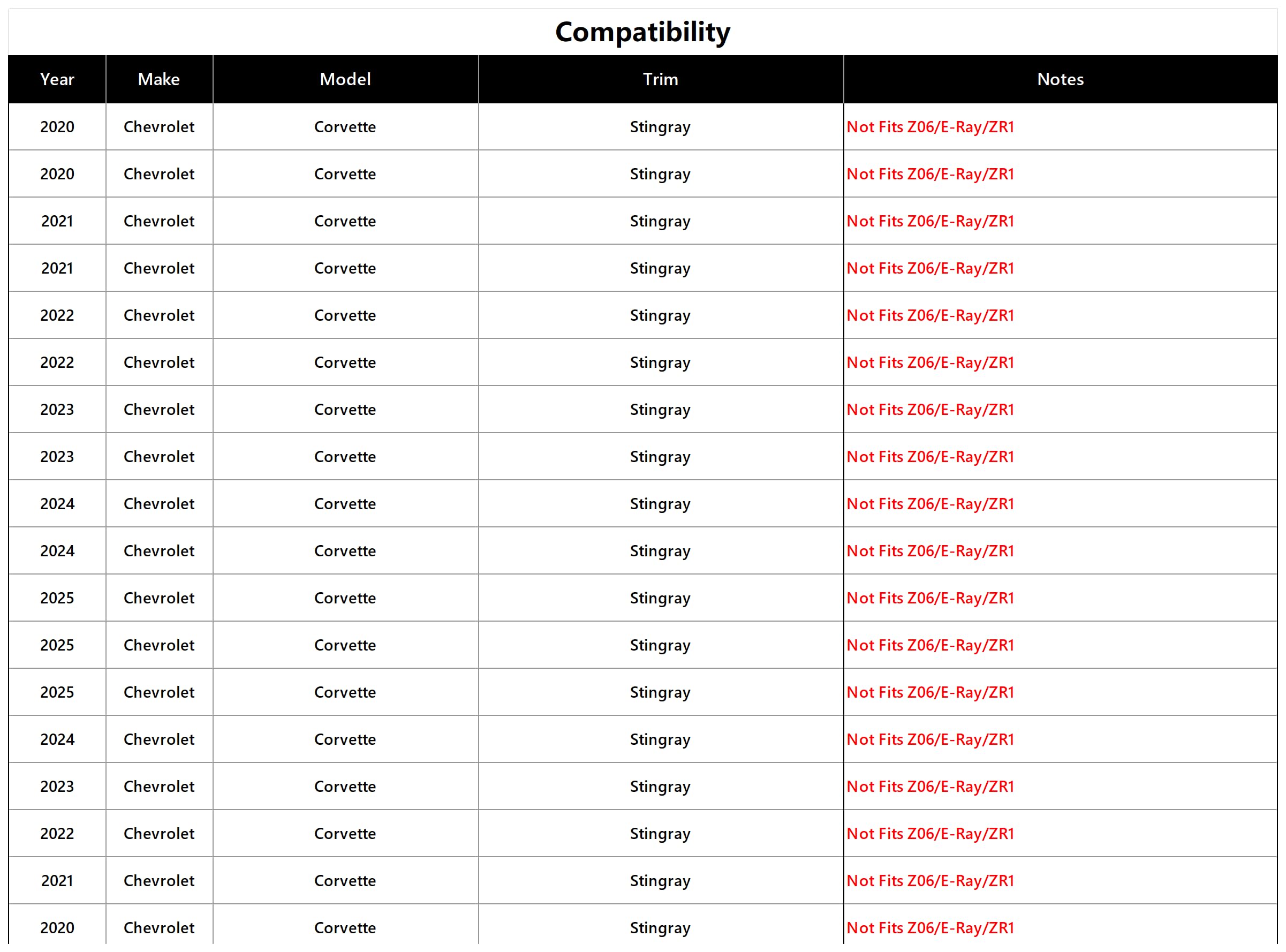
Task: Click the 2020 year cell in the top row
Action: [x=57, y=127]
